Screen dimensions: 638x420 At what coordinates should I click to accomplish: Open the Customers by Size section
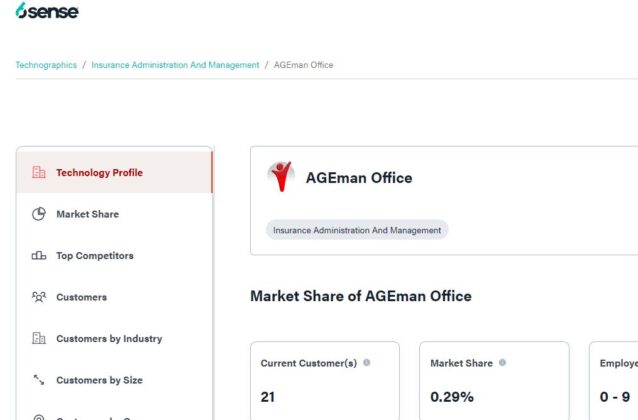coord(114,380)
